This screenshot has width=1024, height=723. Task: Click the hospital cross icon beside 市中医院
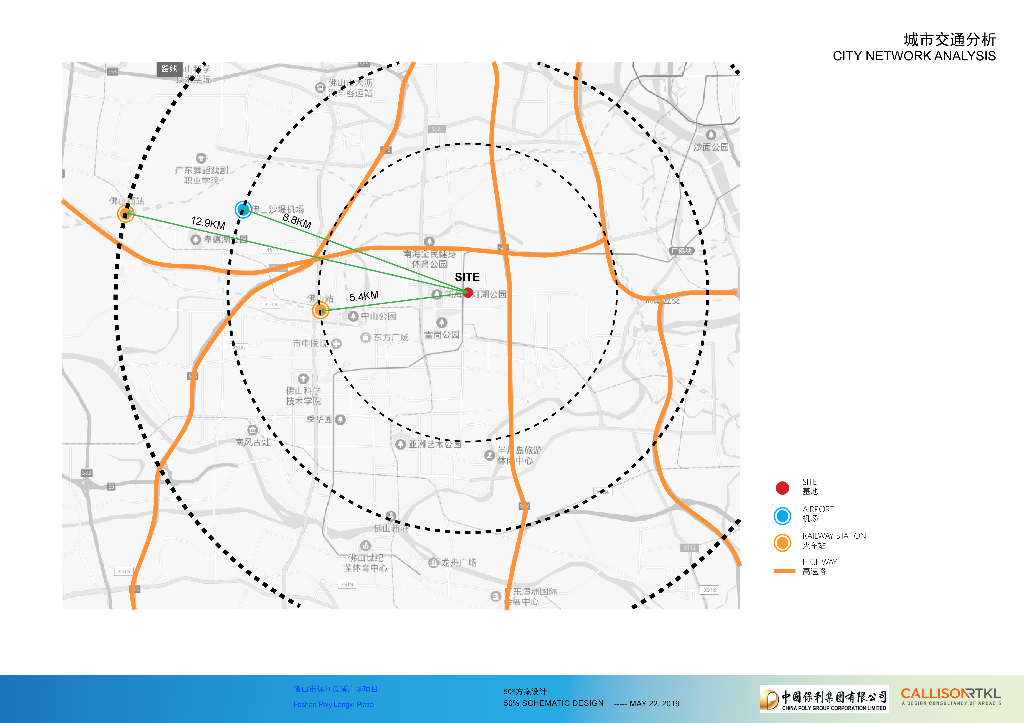[336, 344]
